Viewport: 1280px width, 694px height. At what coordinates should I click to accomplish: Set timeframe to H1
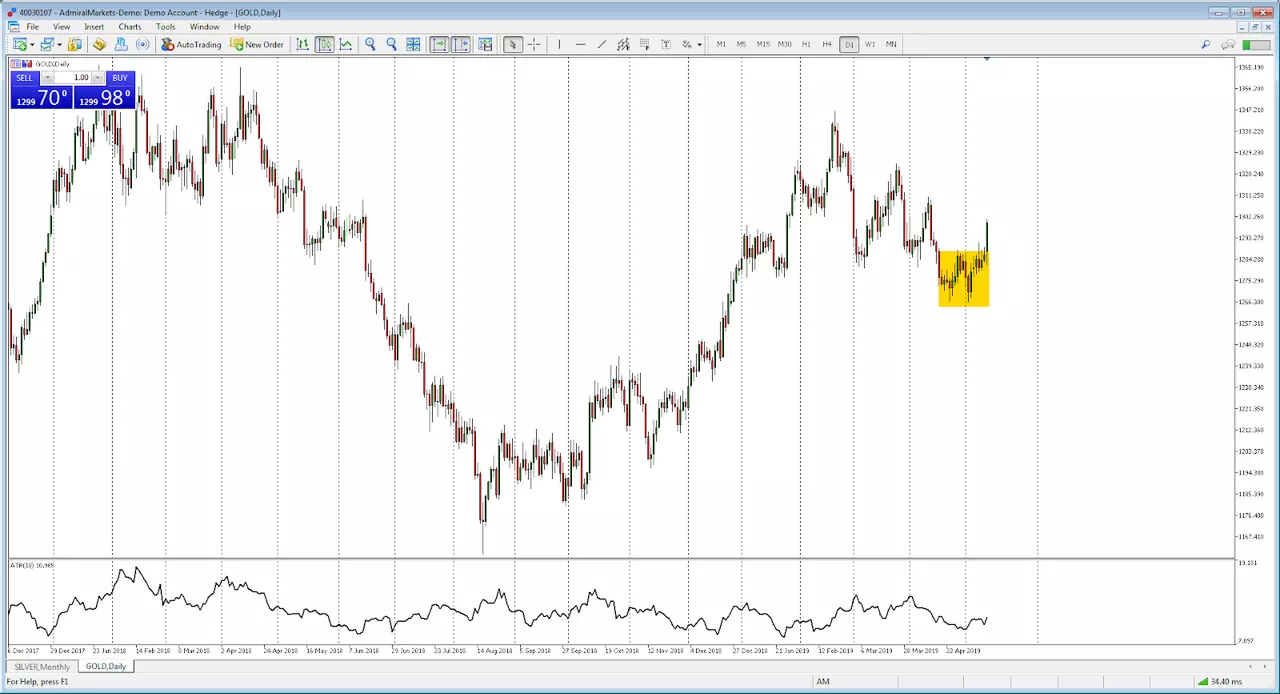click(x=806, y=44)
